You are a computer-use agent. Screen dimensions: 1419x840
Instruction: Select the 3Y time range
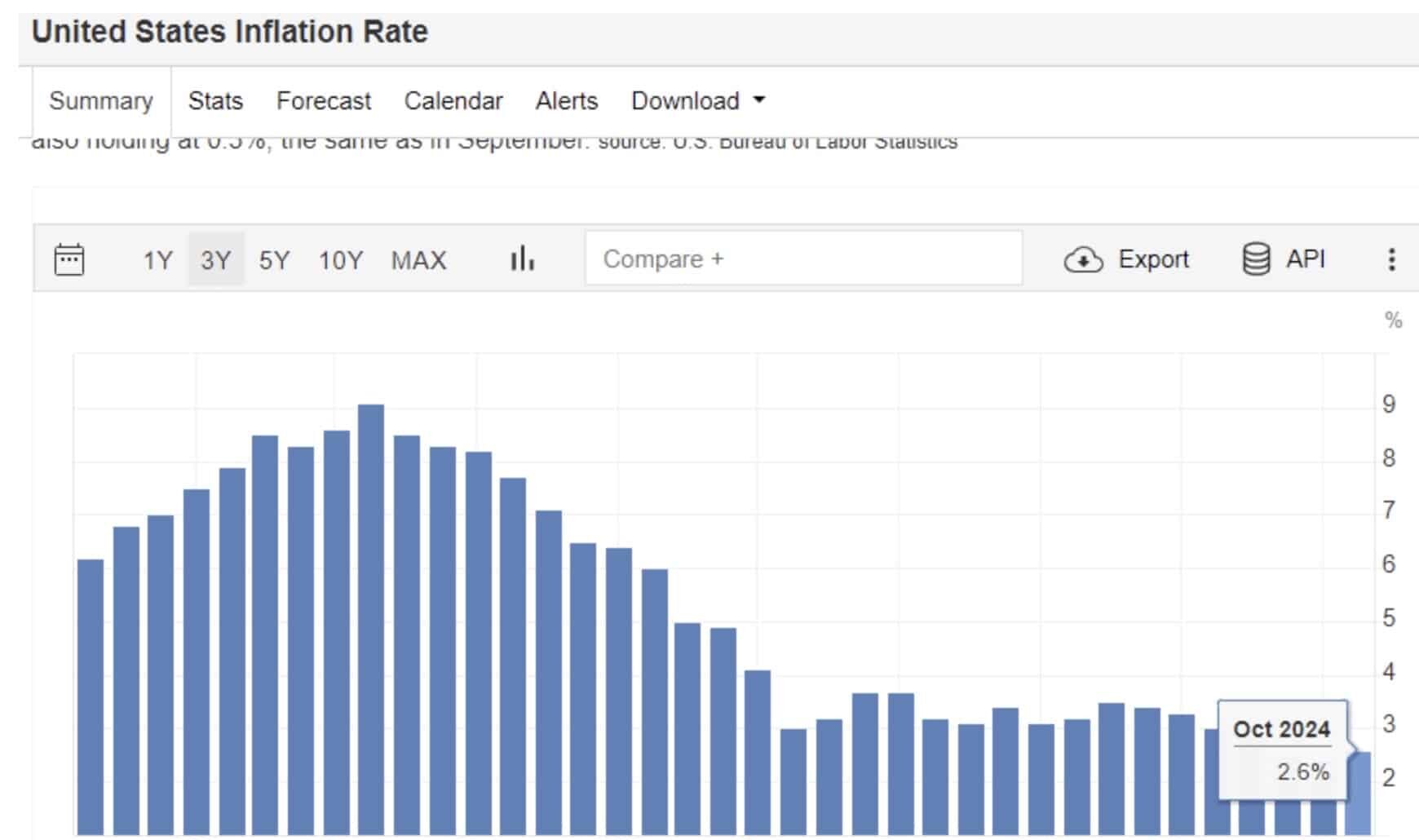(x=216, y=260)
